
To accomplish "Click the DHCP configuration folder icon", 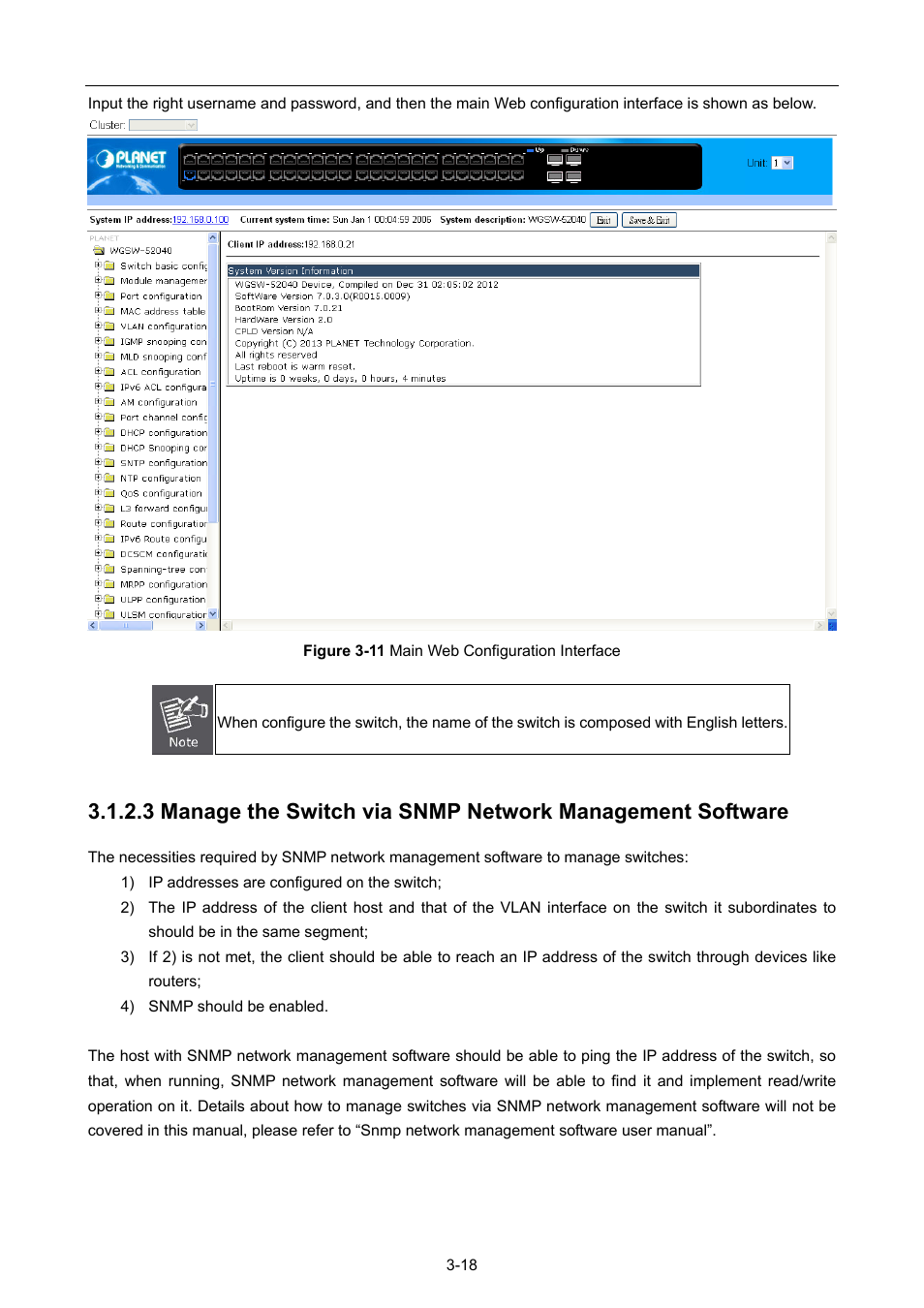I will [x=109, y=432].
